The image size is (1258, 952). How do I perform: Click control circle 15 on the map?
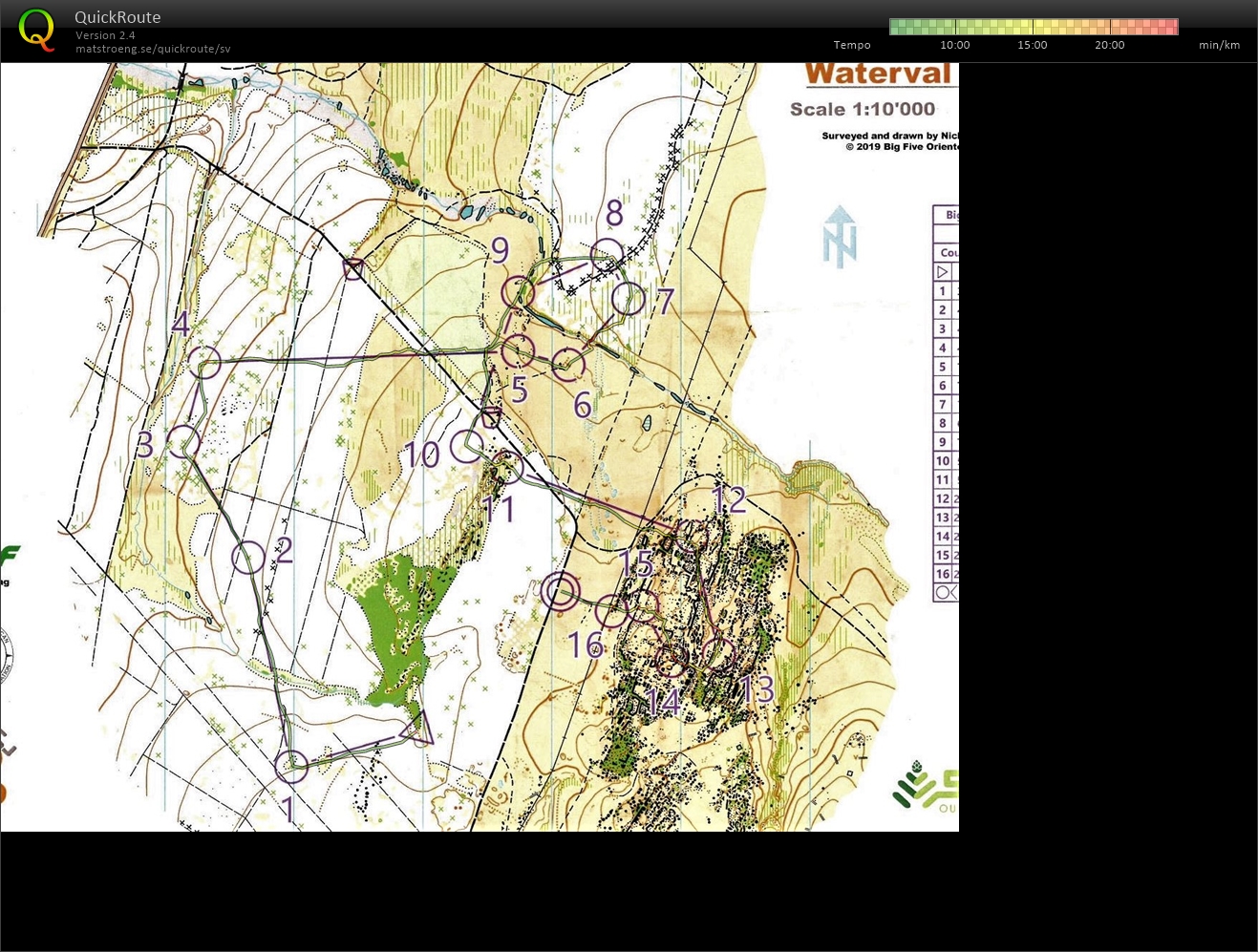tap(644, 605)
